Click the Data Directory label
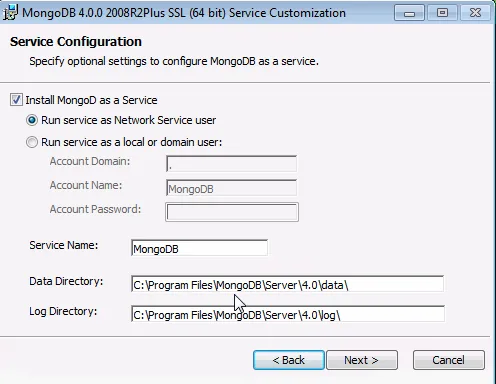The image size is (496, 384). [x=66, y=281]
